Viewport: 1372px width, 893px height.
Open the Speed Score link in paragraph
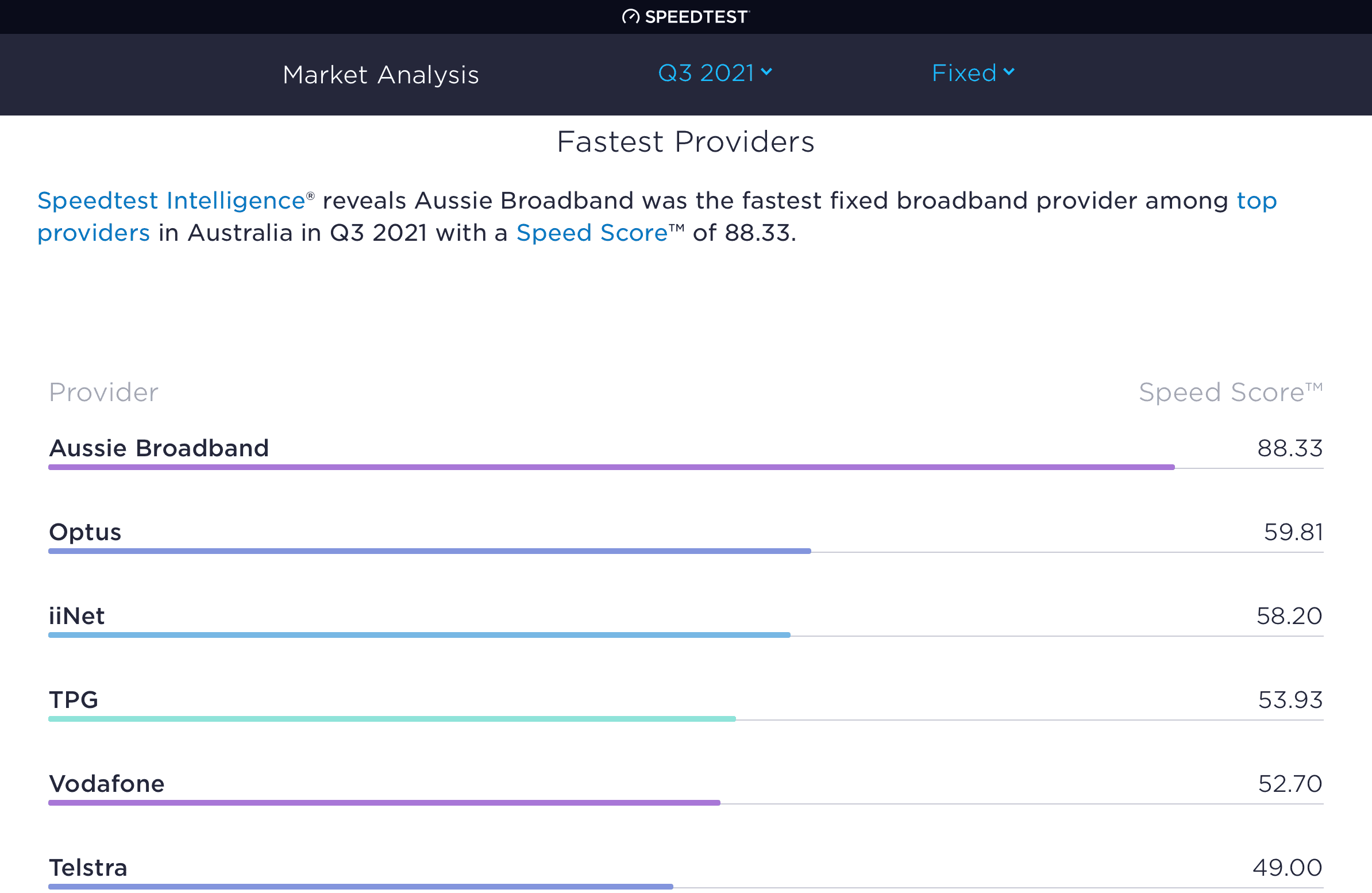pos(591,233)
